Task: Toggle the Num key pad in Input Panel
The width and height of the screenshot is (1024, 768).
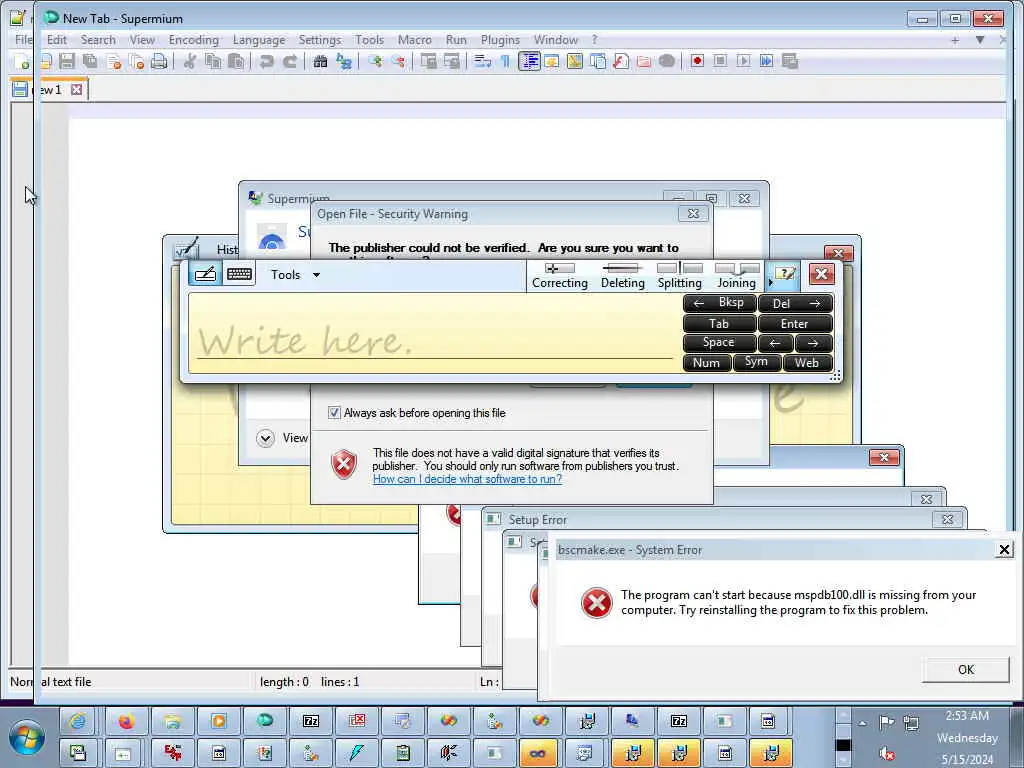Action: (x=706, y=362)
